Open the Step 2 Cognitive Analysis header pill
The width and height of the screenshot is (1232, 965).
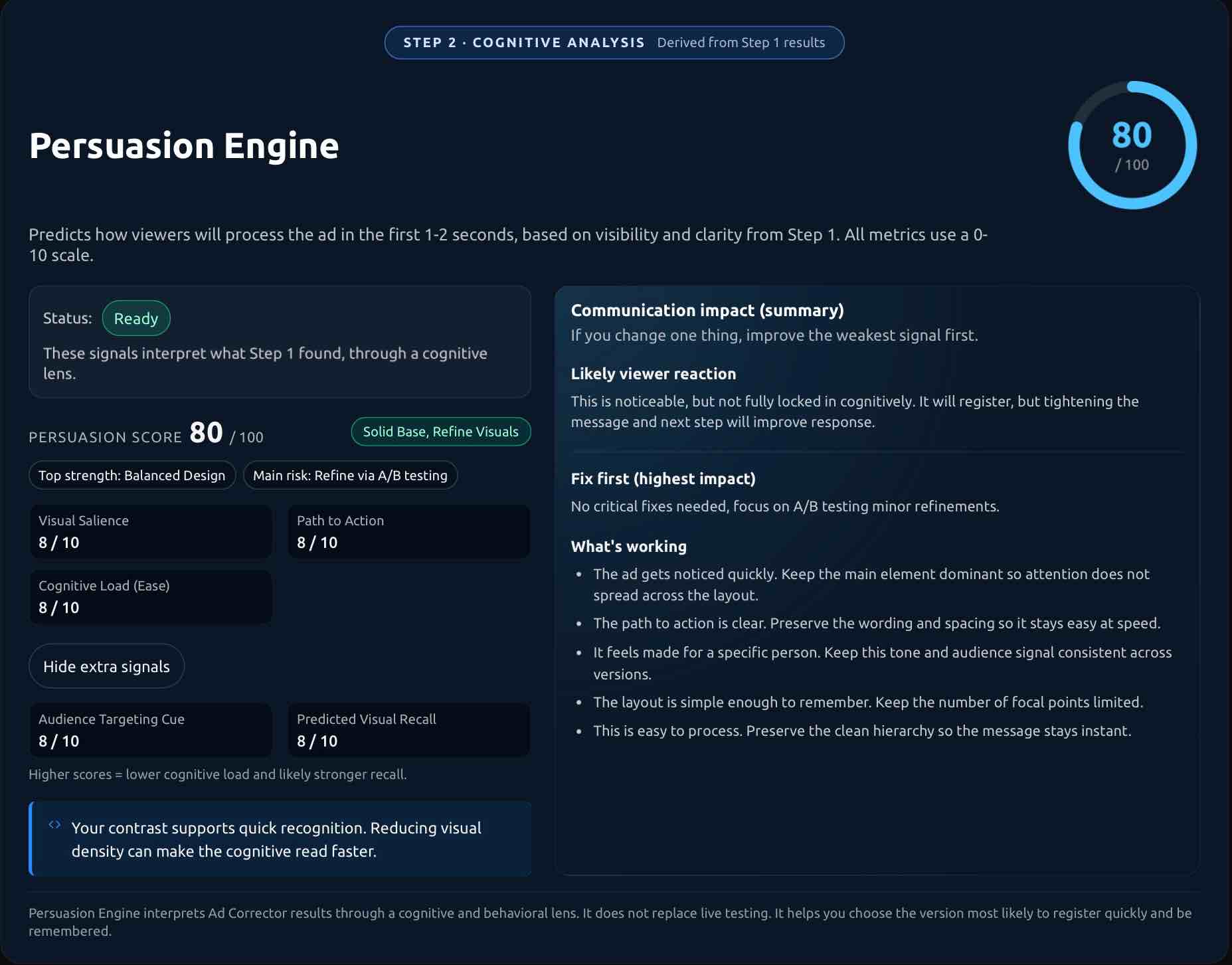click(x=614, y=42)
